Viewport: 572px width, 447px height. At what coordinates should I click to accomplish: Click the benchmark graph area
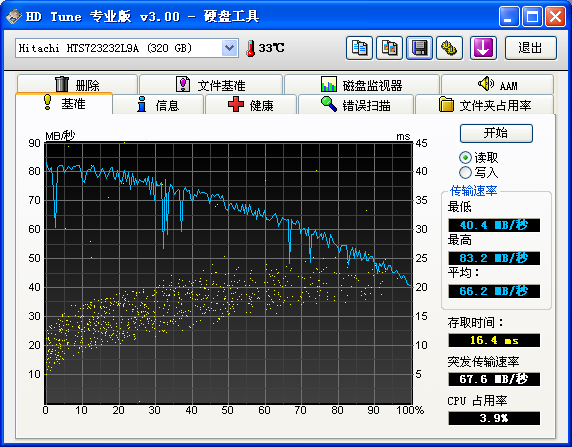tap(228, 273)
